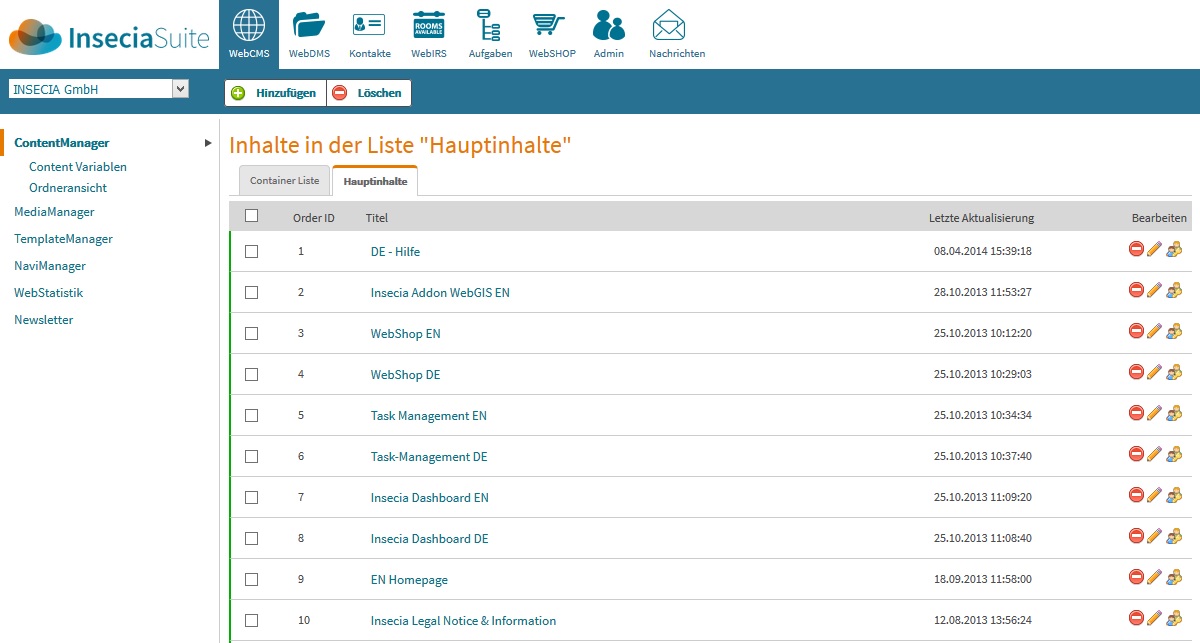Open NaviManager in the sidebar
This screenshot has height=643, width=1200.
pyautogui.click(x=50, y=266)
